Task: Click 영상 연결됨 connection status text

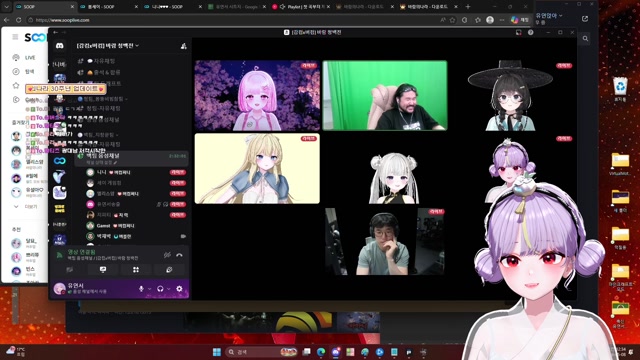Action: pyautogui.click(x=82, y=252)
